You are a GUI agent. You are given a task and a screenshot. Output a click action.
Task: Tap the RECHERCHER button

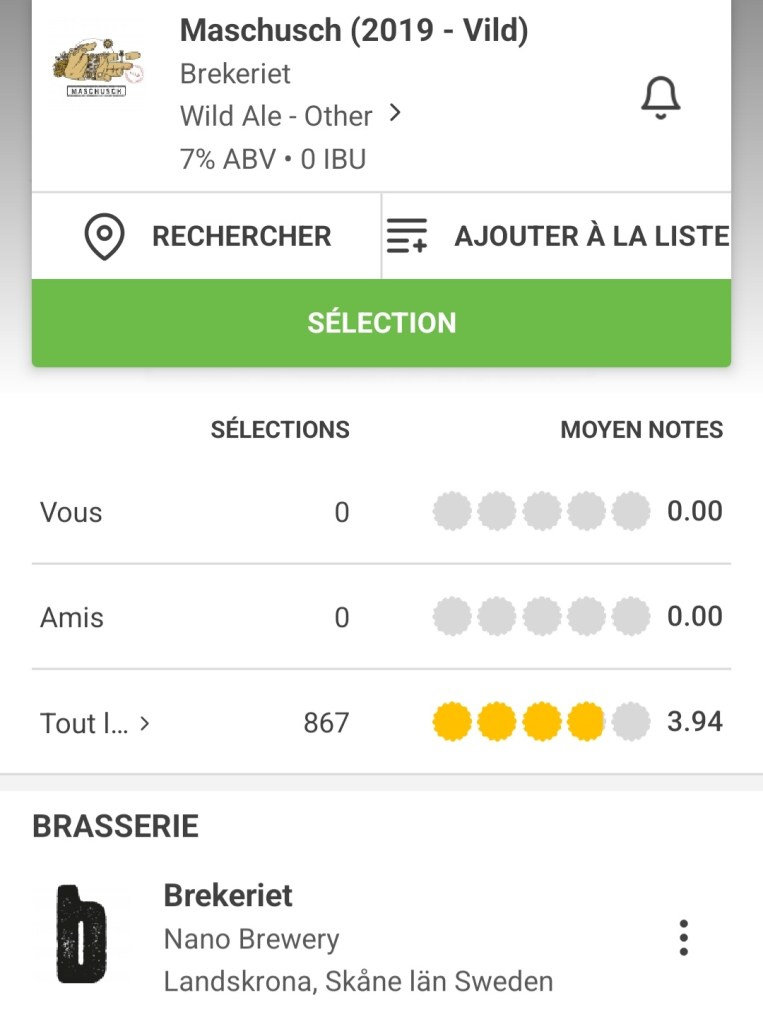point(241,237)
